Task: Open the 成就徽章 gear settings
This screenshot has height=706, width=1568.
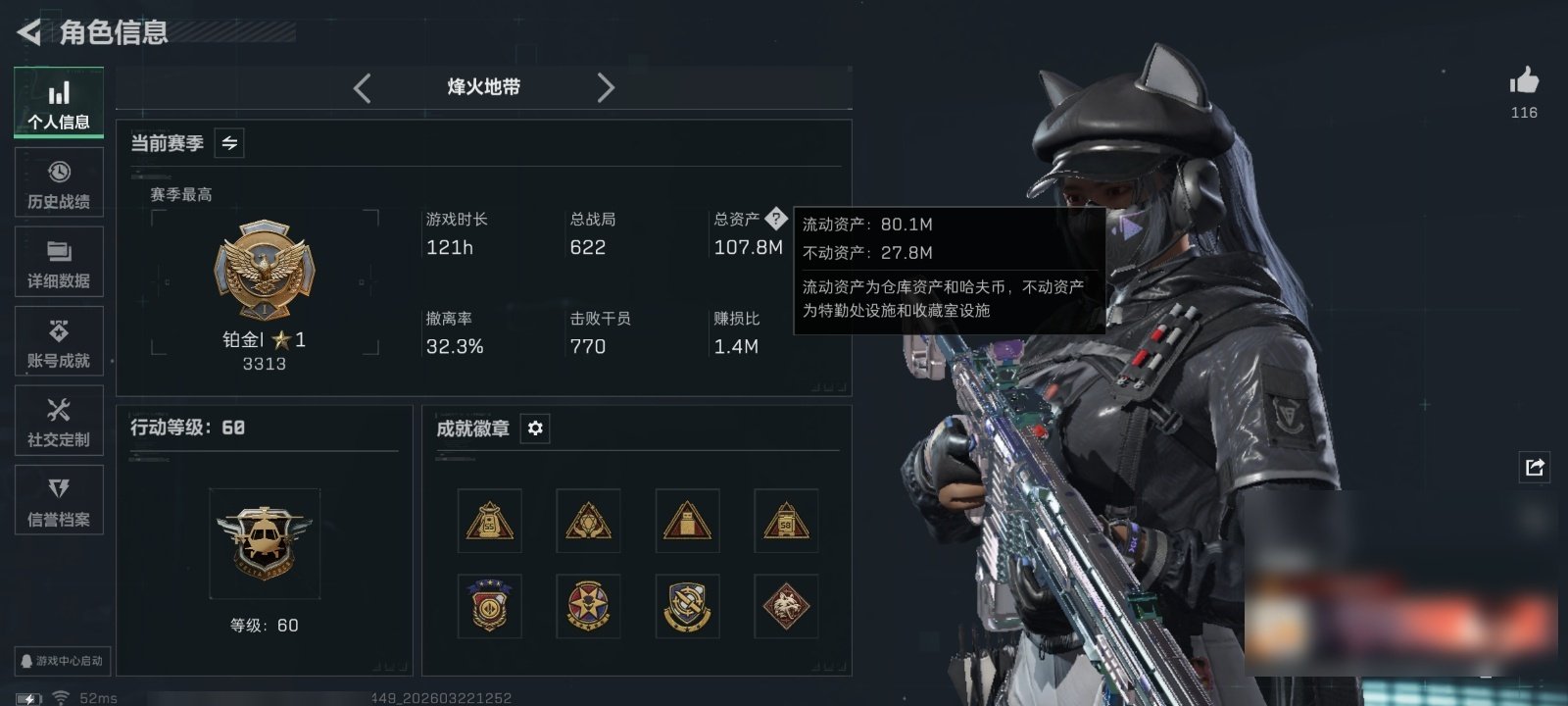Action: (535, 429)
